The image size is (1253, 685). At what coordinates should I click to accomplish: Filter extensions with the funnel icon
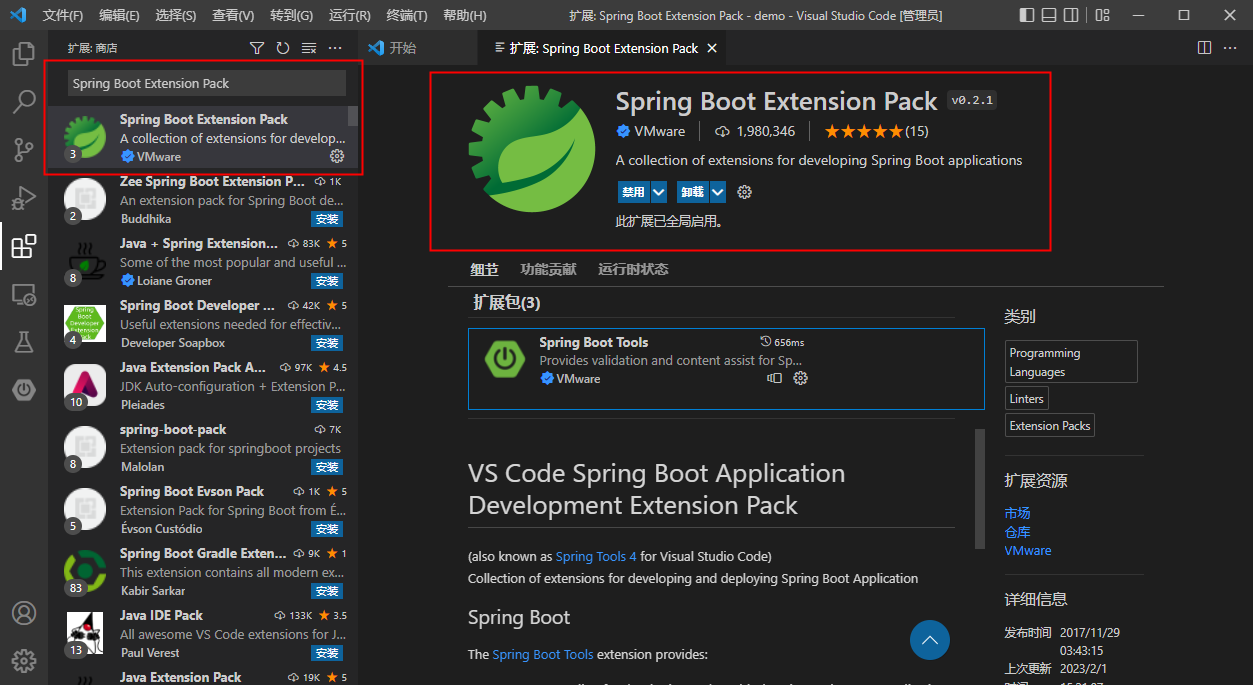[x=257, y=48]
